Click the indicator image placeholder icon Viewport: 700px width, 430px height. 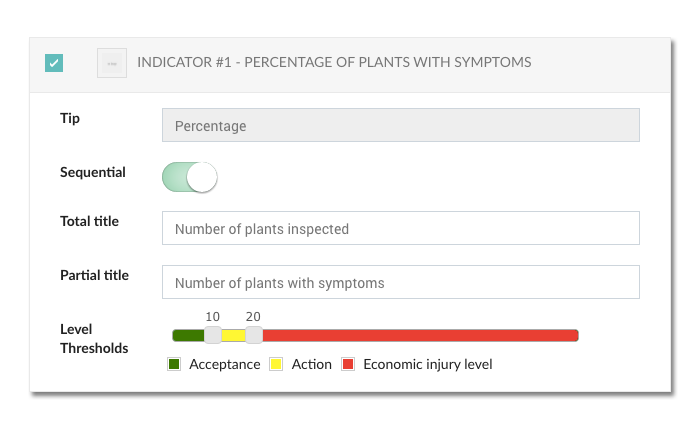(112, 63)
